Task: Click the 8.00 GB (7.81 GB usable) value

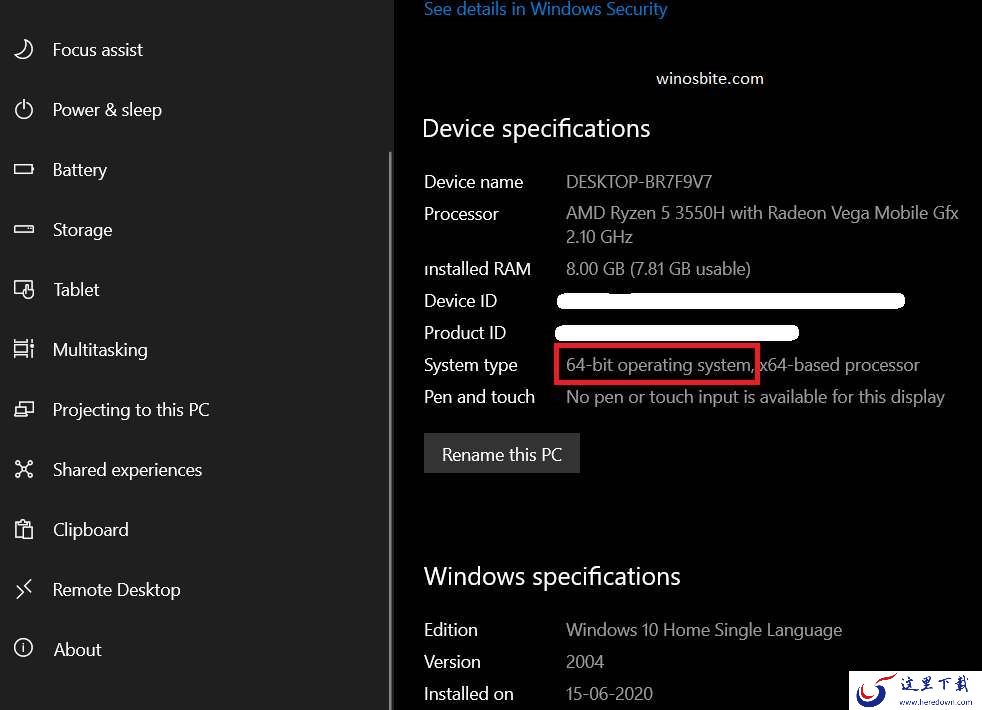Action: click(658, 269)
